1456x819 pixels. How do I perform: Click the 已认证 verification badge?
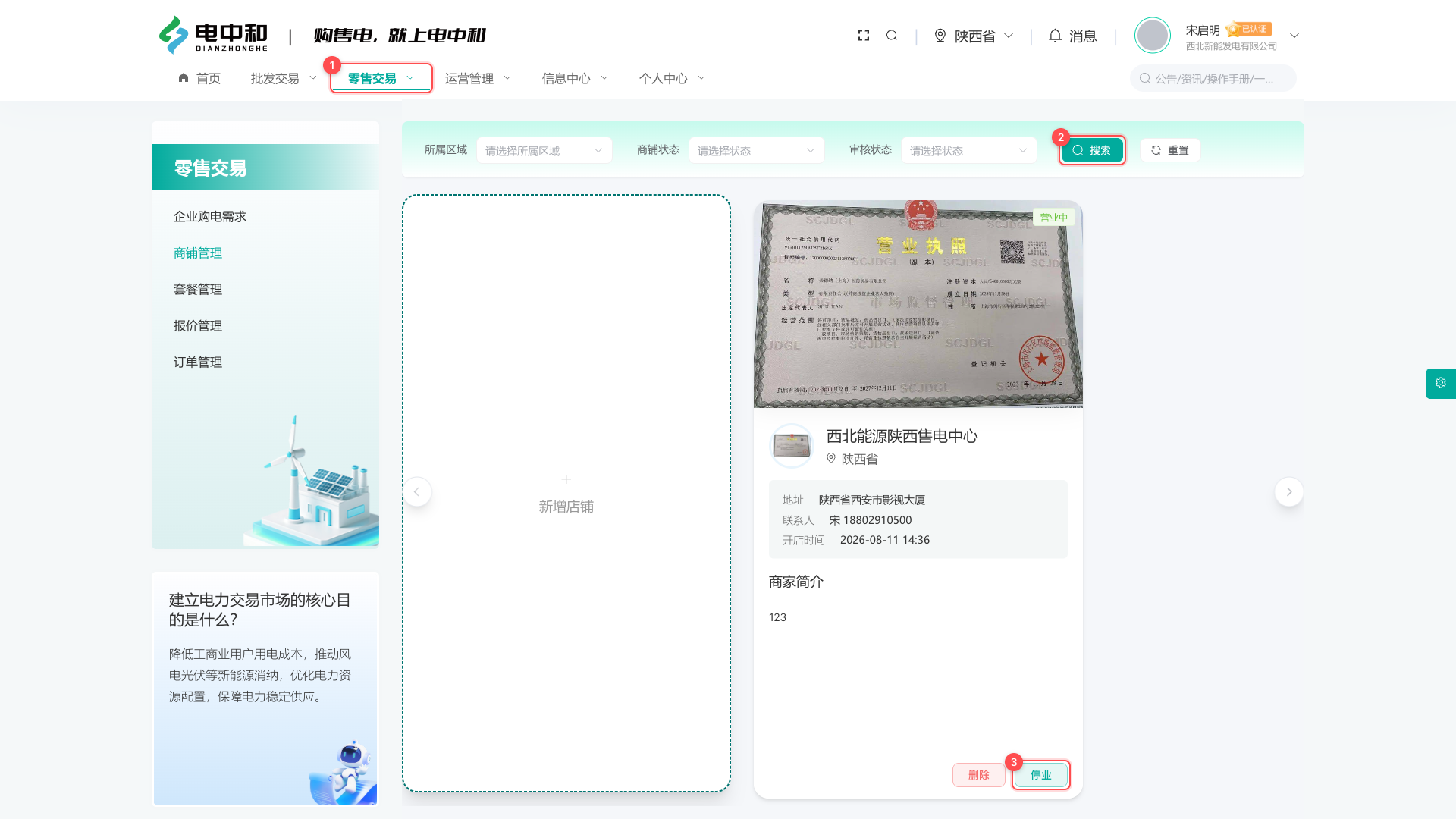point(1249,30)
